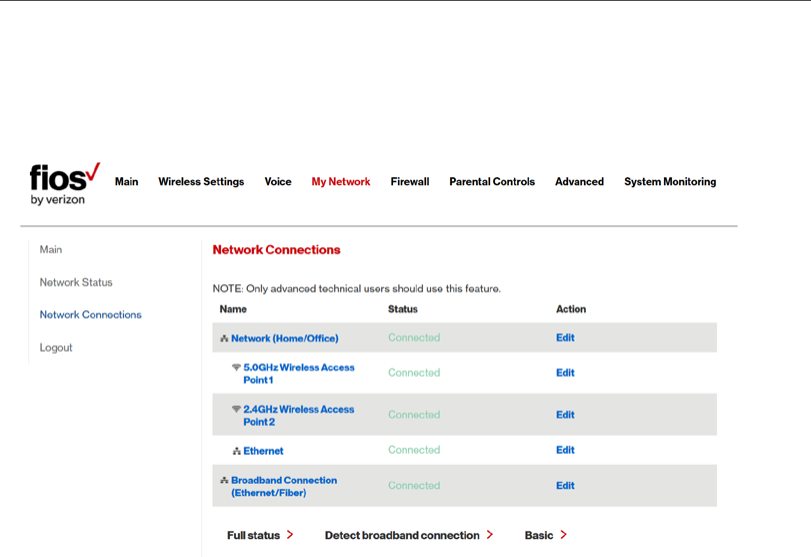Viewport: 811px width, 557px height.
Task: Open the Network (Home/Office) connection link
Action: tap(284, 338)
